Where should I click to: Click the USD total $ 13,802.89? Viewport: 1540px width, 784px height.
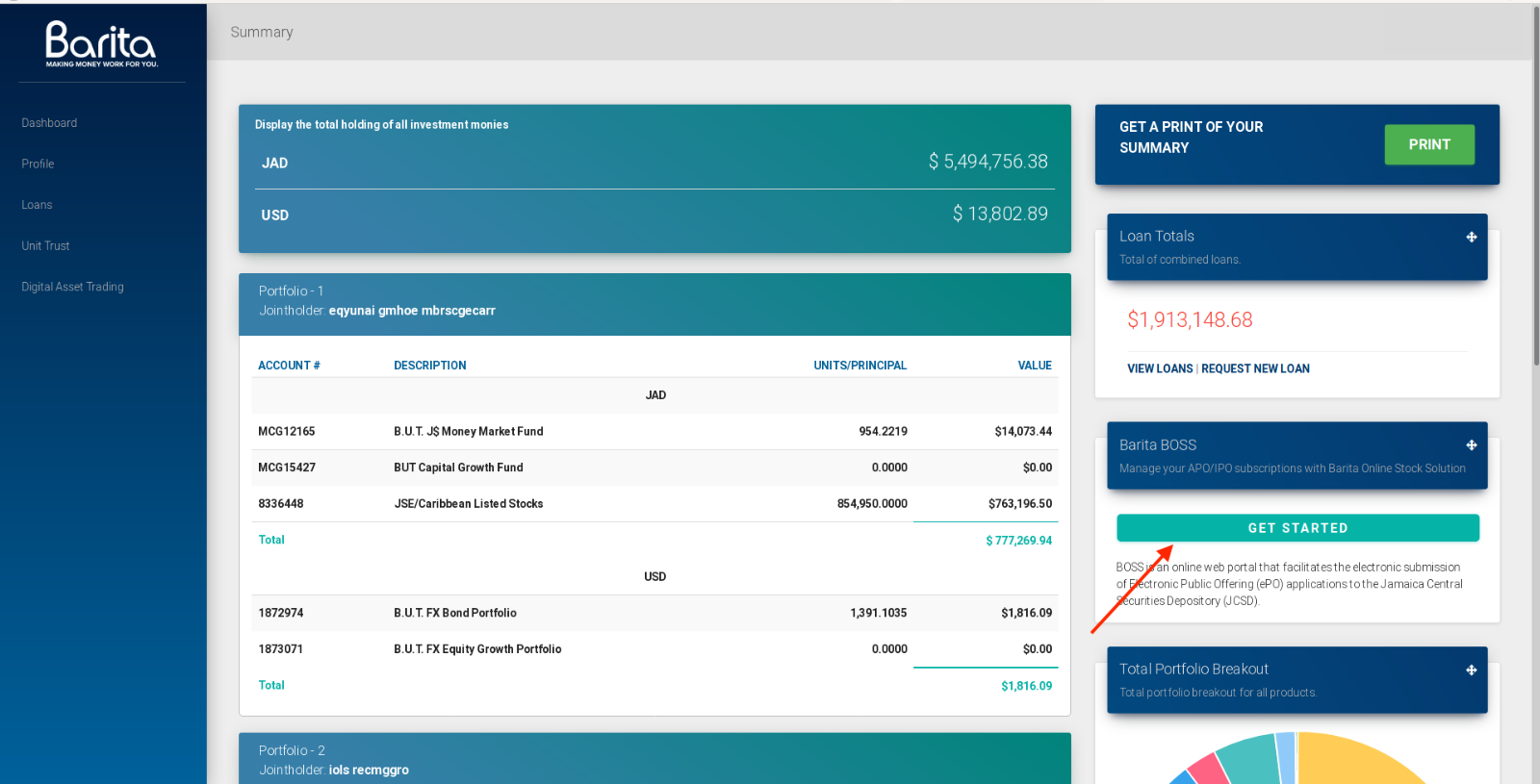tap(1000, 214)
